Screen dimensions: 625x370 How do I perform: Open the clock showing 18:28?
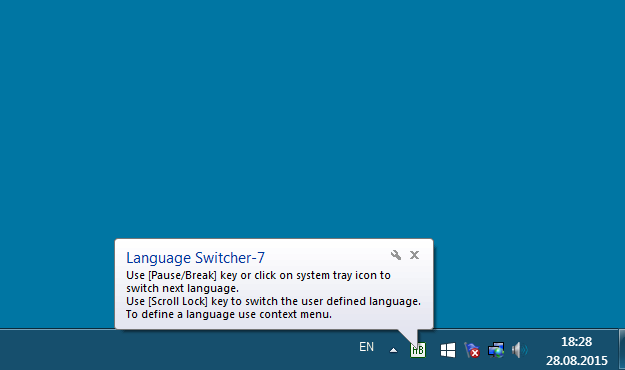576,342
